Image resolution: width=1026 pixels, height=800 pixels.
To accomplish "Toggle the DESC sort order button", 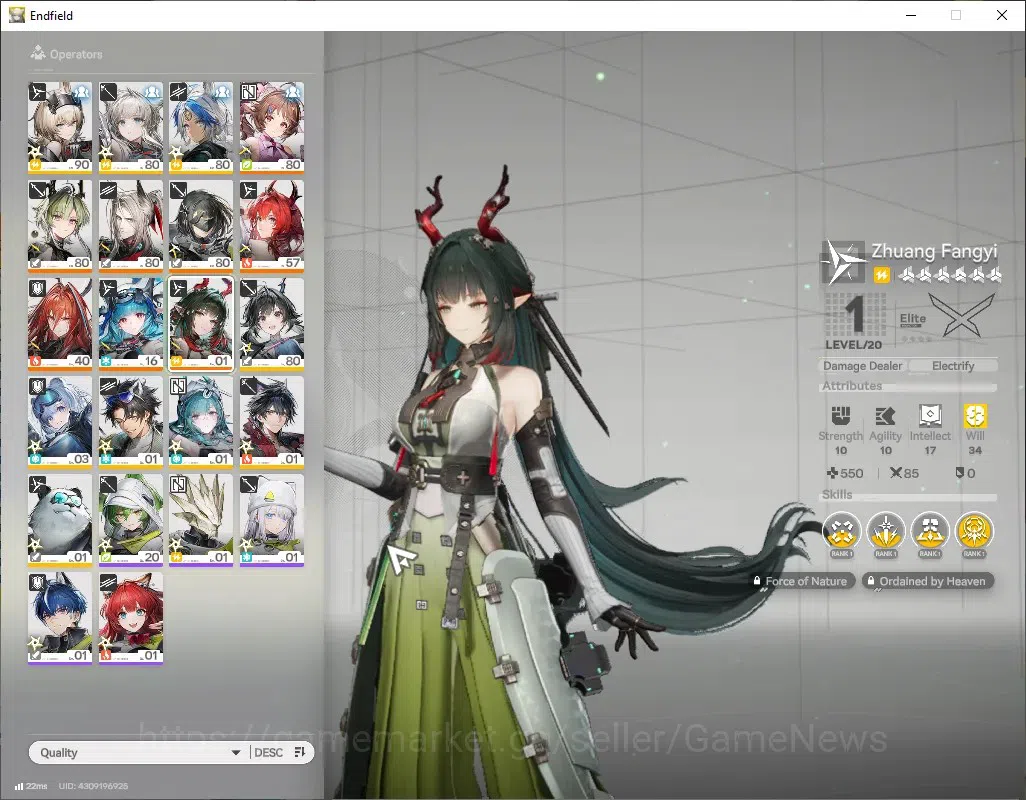I will 280,752.
